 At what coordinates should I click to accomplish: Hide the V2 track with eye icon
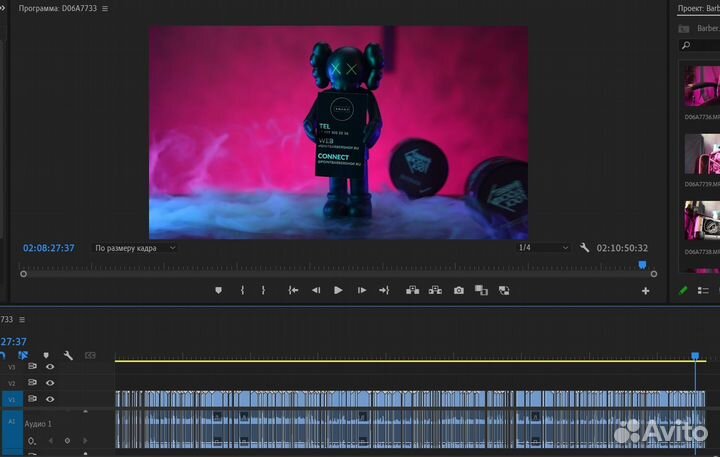[50, 383]
